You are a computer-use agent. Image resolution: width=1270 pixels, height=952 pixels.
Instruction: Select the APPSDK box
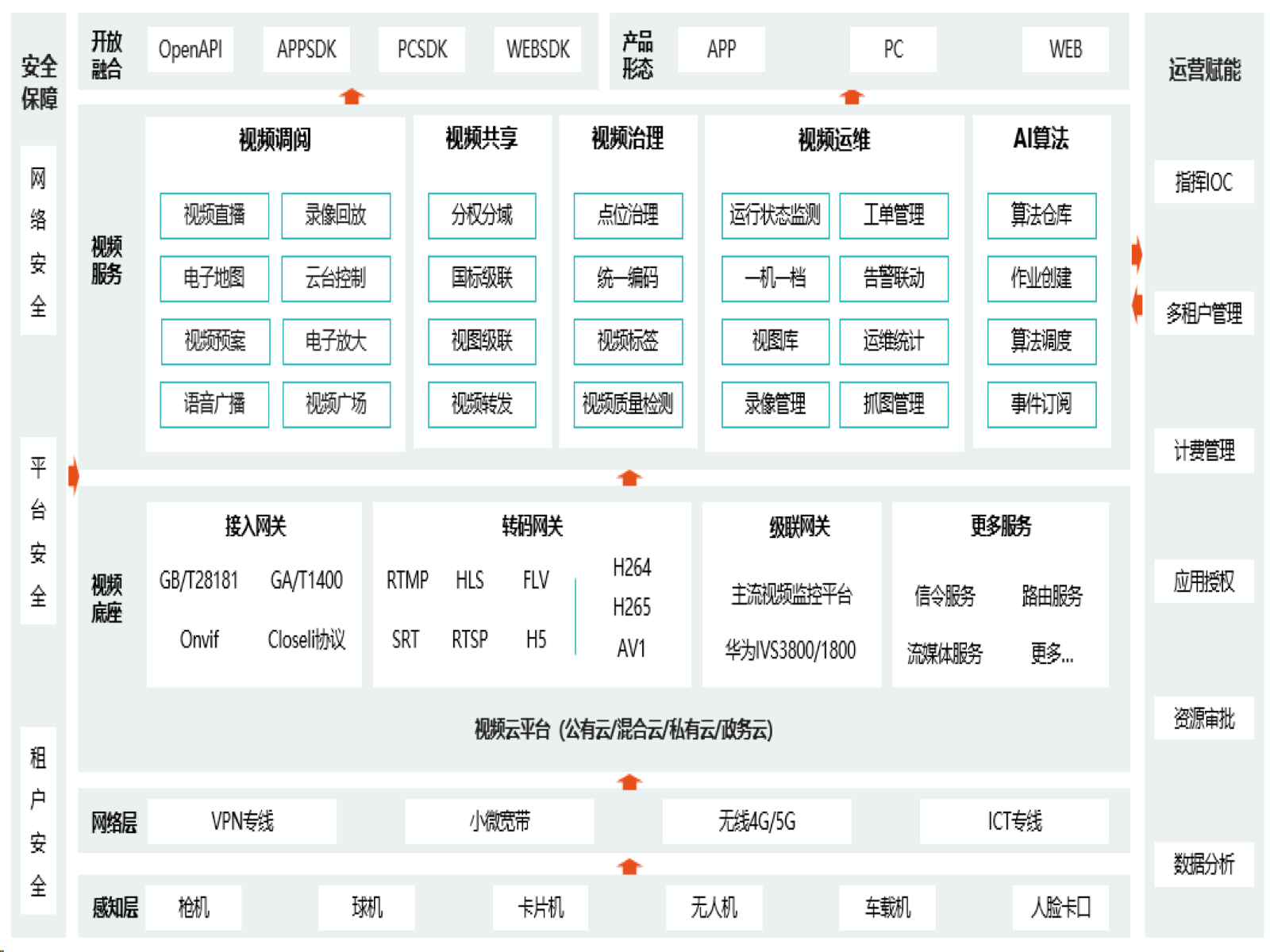click(x=306, y=49)
